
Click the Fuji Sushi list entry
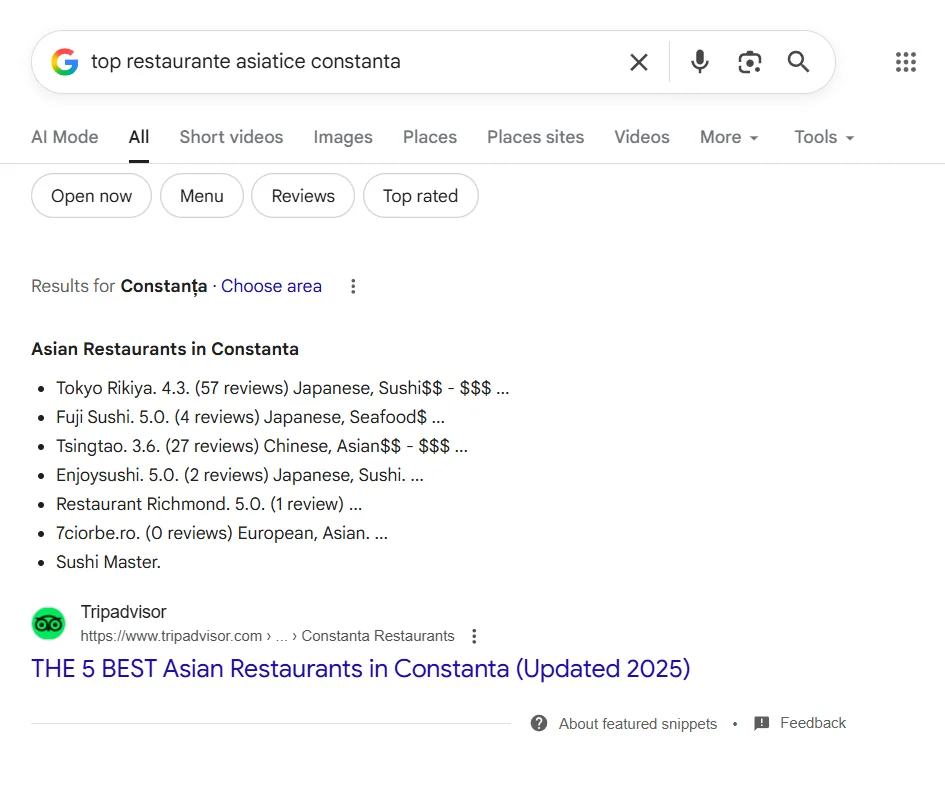(250, 417)
